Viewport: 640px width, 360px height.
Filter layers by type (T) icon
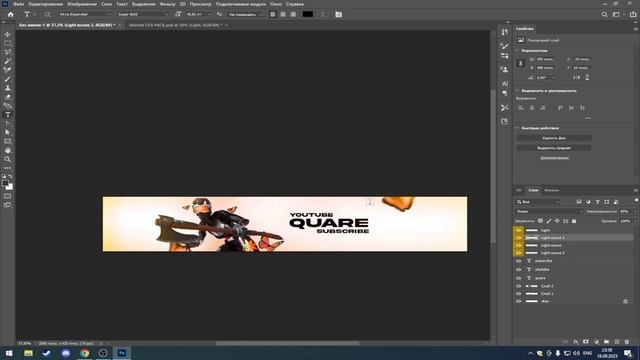pyautogui.click(x=598, y=202)
